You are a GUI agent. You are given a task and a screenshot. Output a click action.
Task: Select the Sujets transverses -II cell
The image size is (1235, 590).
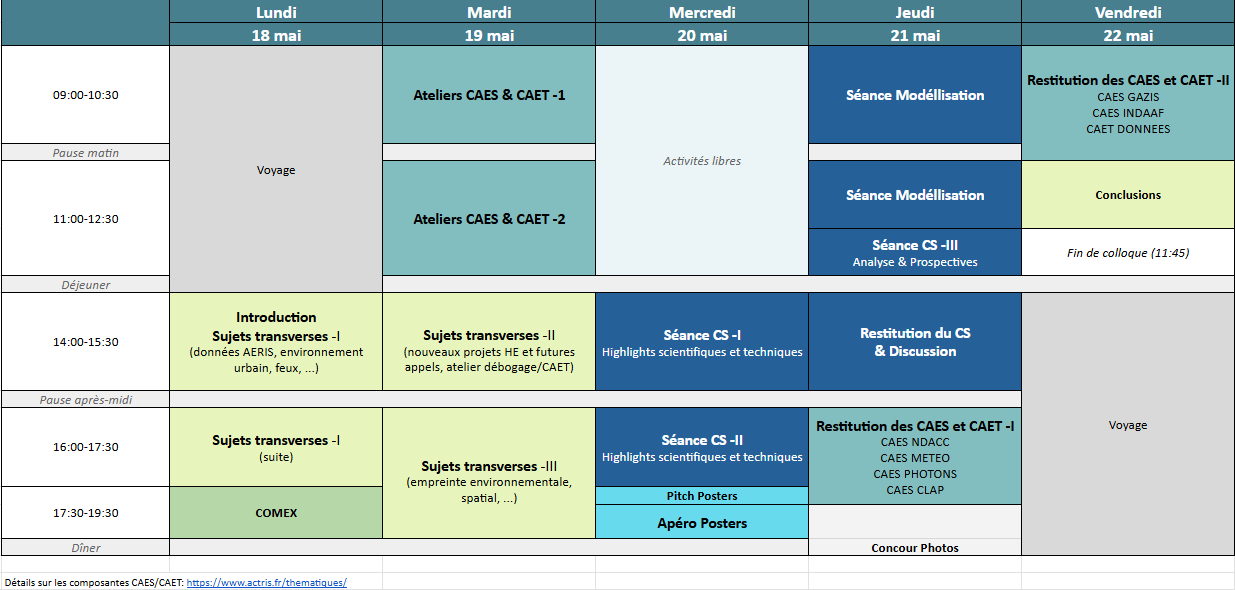coord(489,343)
